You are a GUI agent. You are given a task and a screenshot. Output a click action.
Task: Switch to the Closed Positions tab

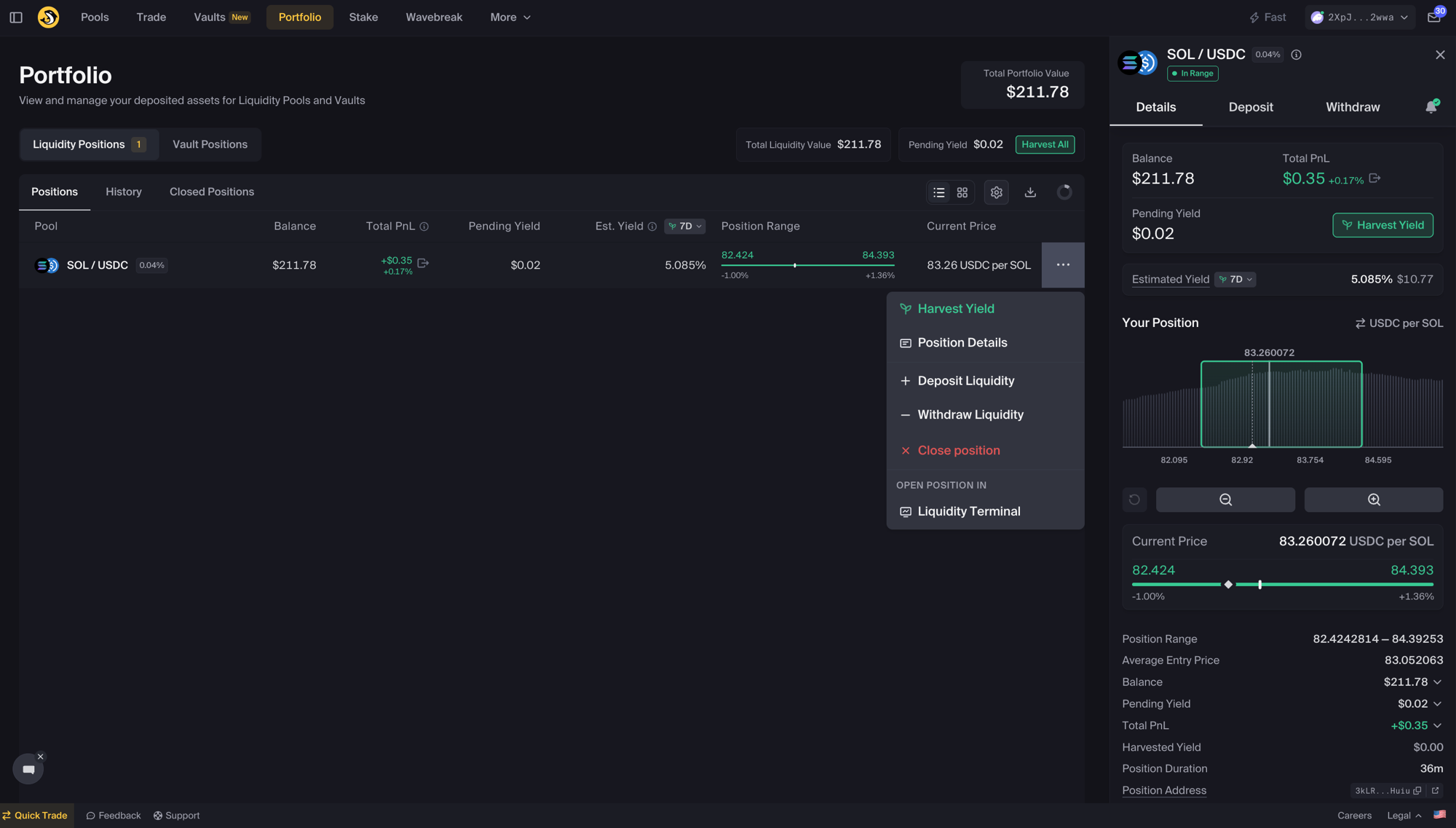(212, 192)
